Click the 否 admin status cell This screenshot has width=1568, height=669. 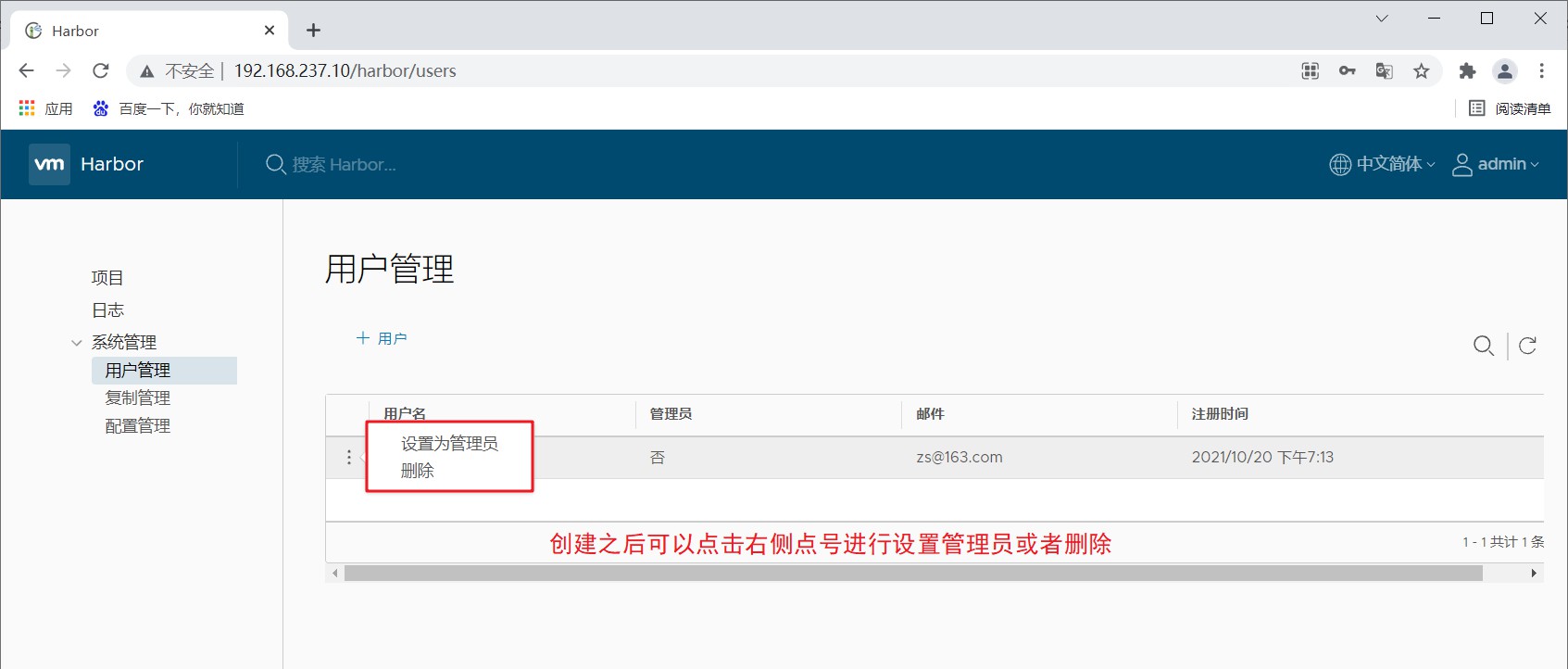(x=658, y=458)
